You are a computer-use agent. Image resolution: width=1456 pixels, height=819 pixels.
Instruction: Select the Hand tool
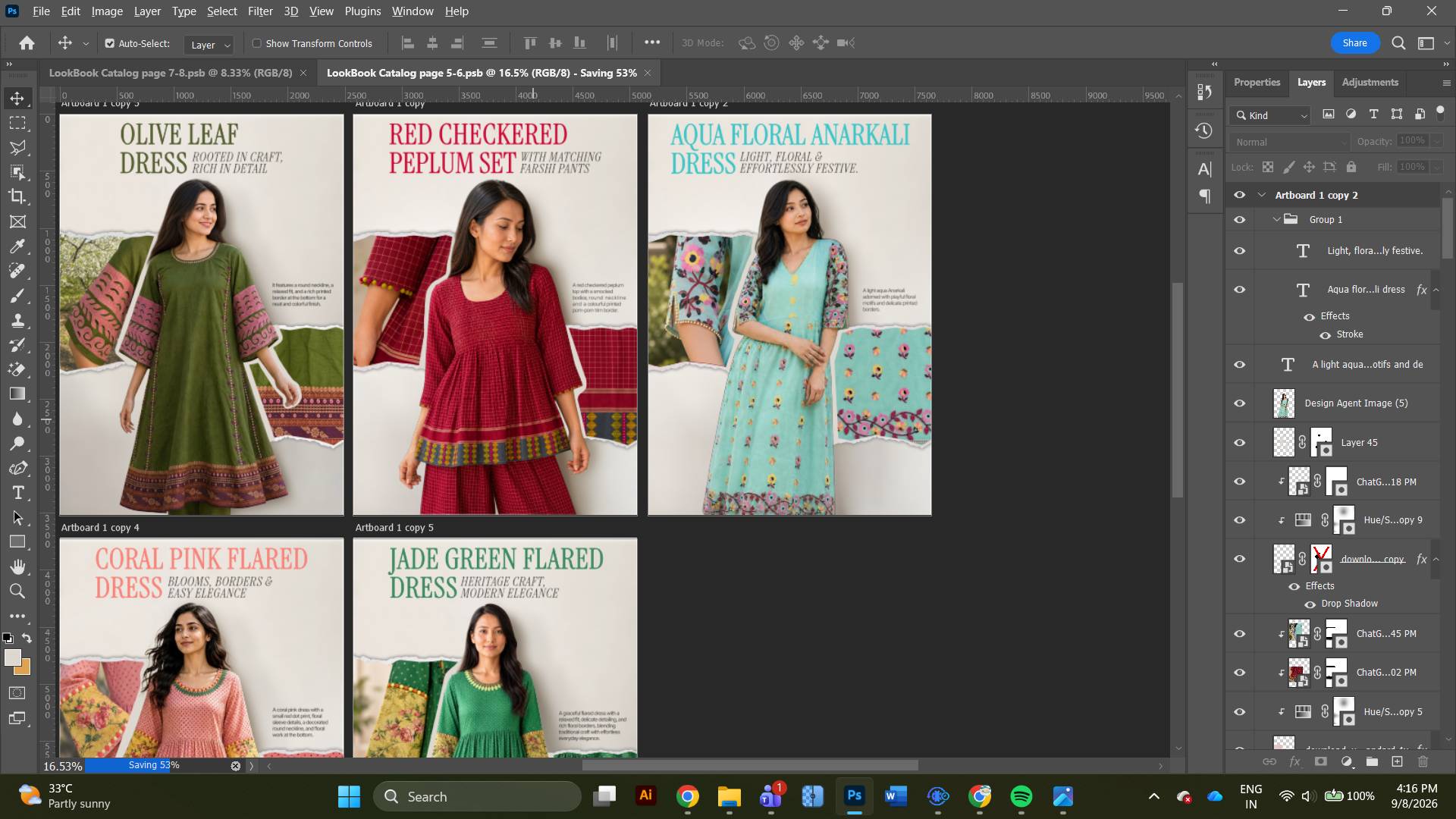pos(17,566)
